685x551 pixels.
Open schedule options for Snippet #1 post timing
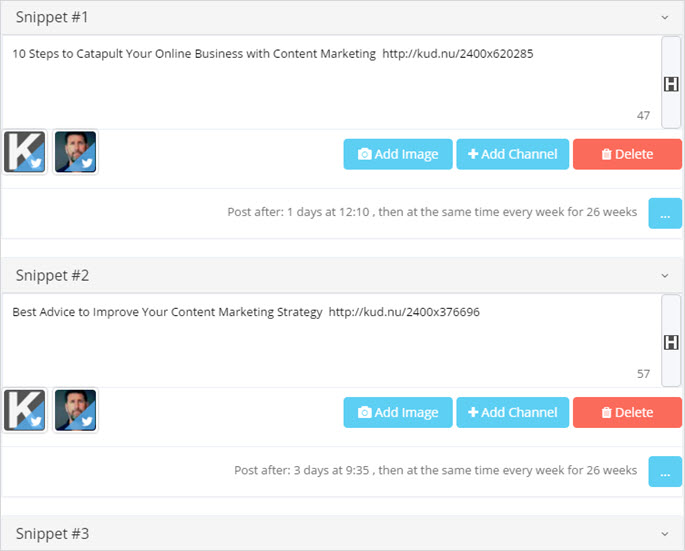665,213
